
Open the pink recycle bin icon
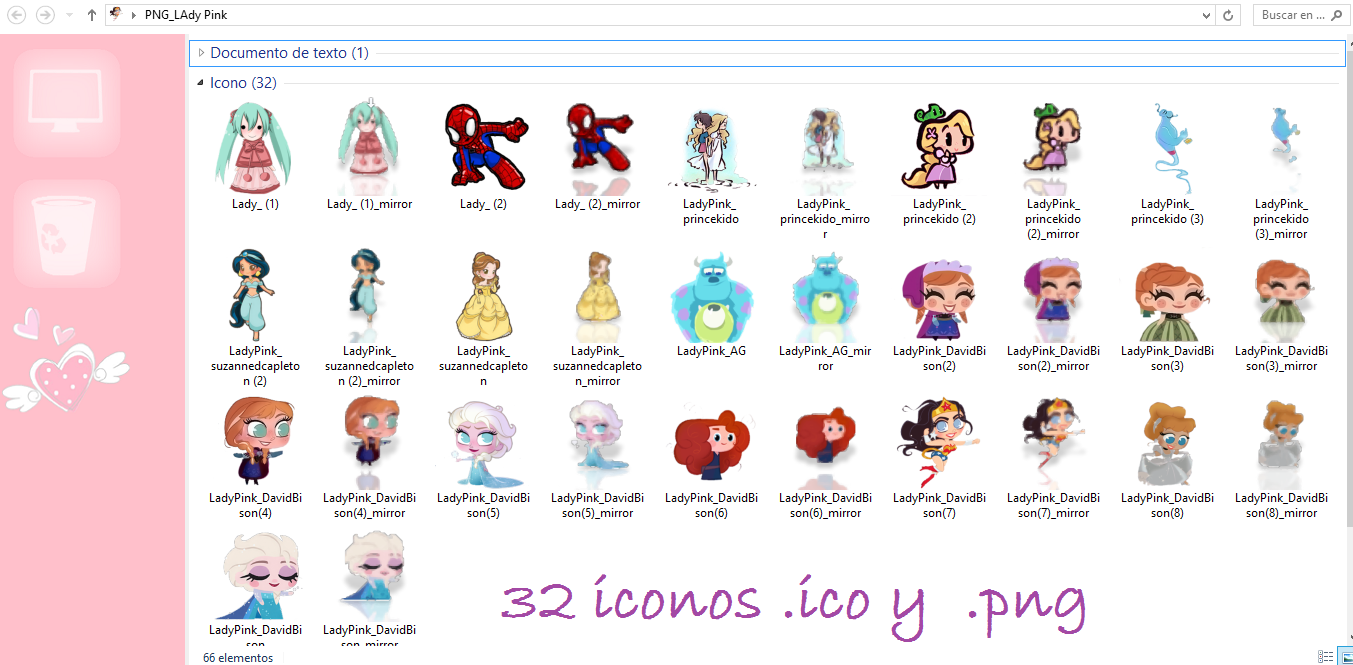coord(66,233)
